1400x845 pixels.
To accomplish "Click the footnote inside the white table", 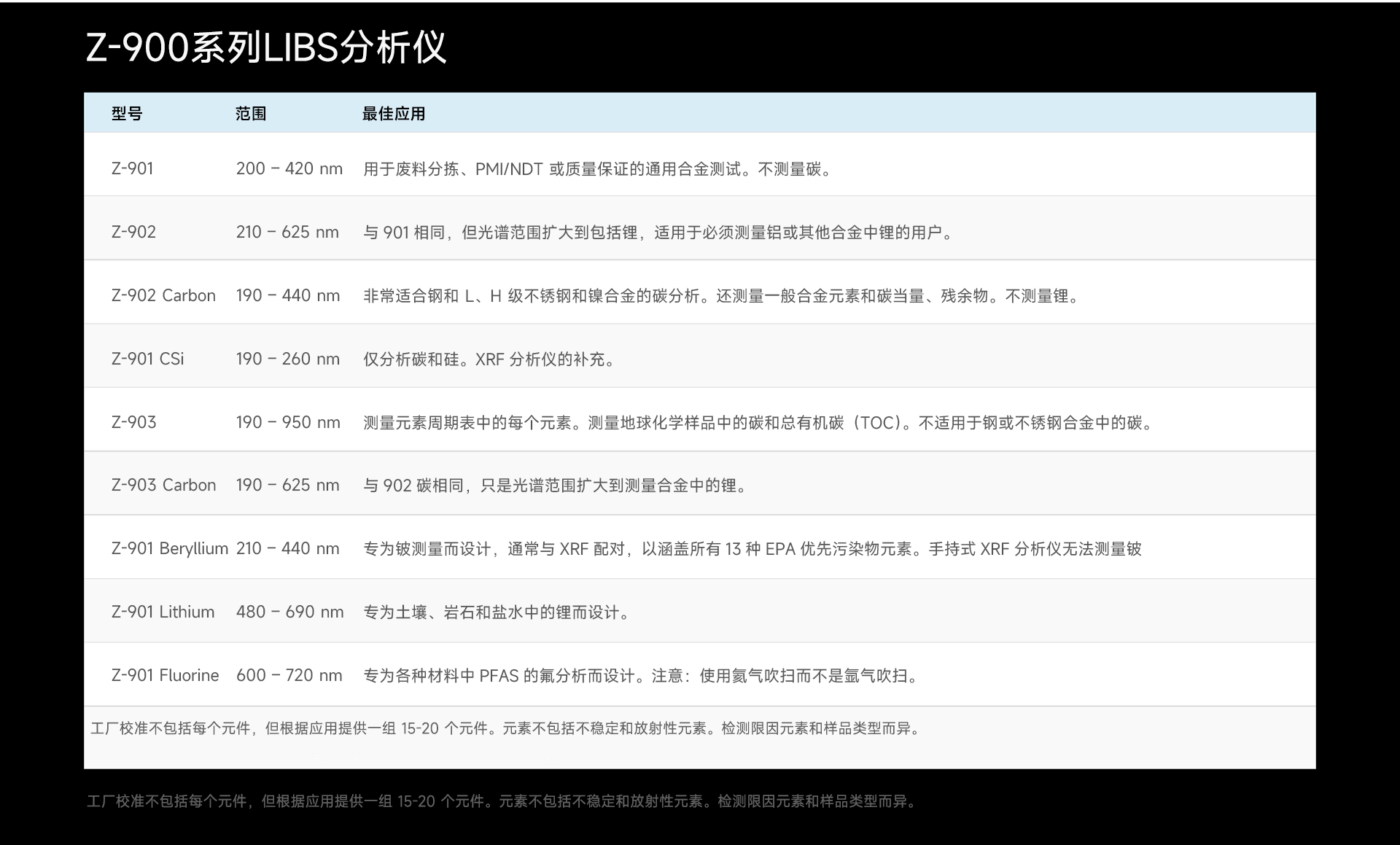I will [x=507, y=728].
